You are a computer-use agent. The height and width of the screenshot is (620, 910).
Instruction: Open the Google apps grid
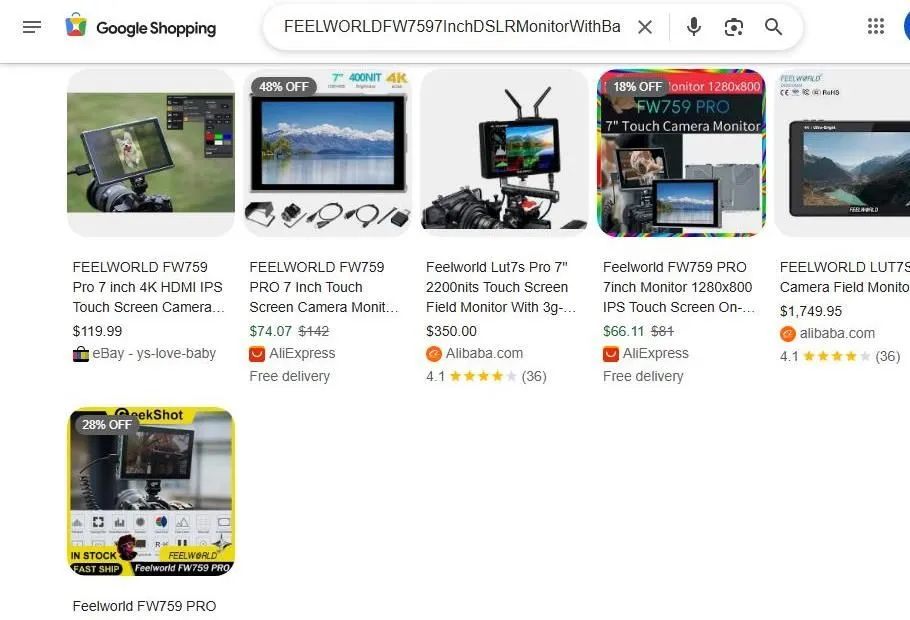875,26
